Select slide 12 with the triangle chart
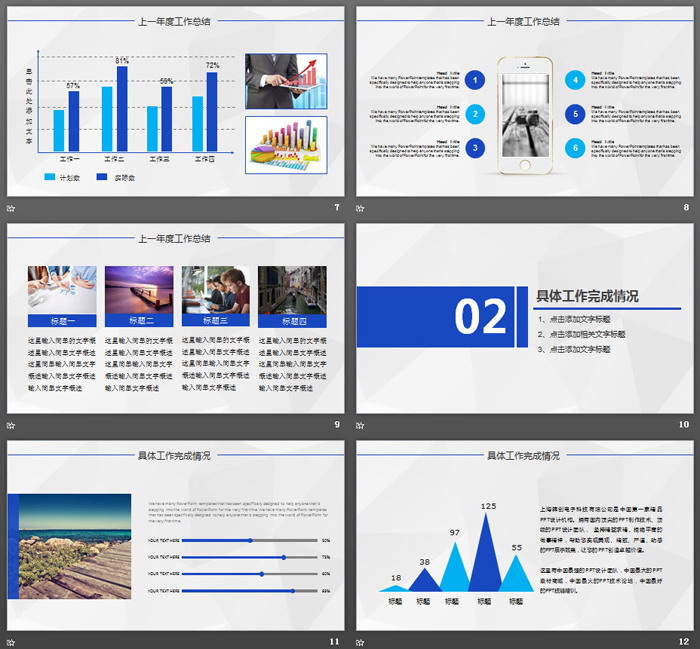Screen dimensions: 700x649 tap(525, 535)
